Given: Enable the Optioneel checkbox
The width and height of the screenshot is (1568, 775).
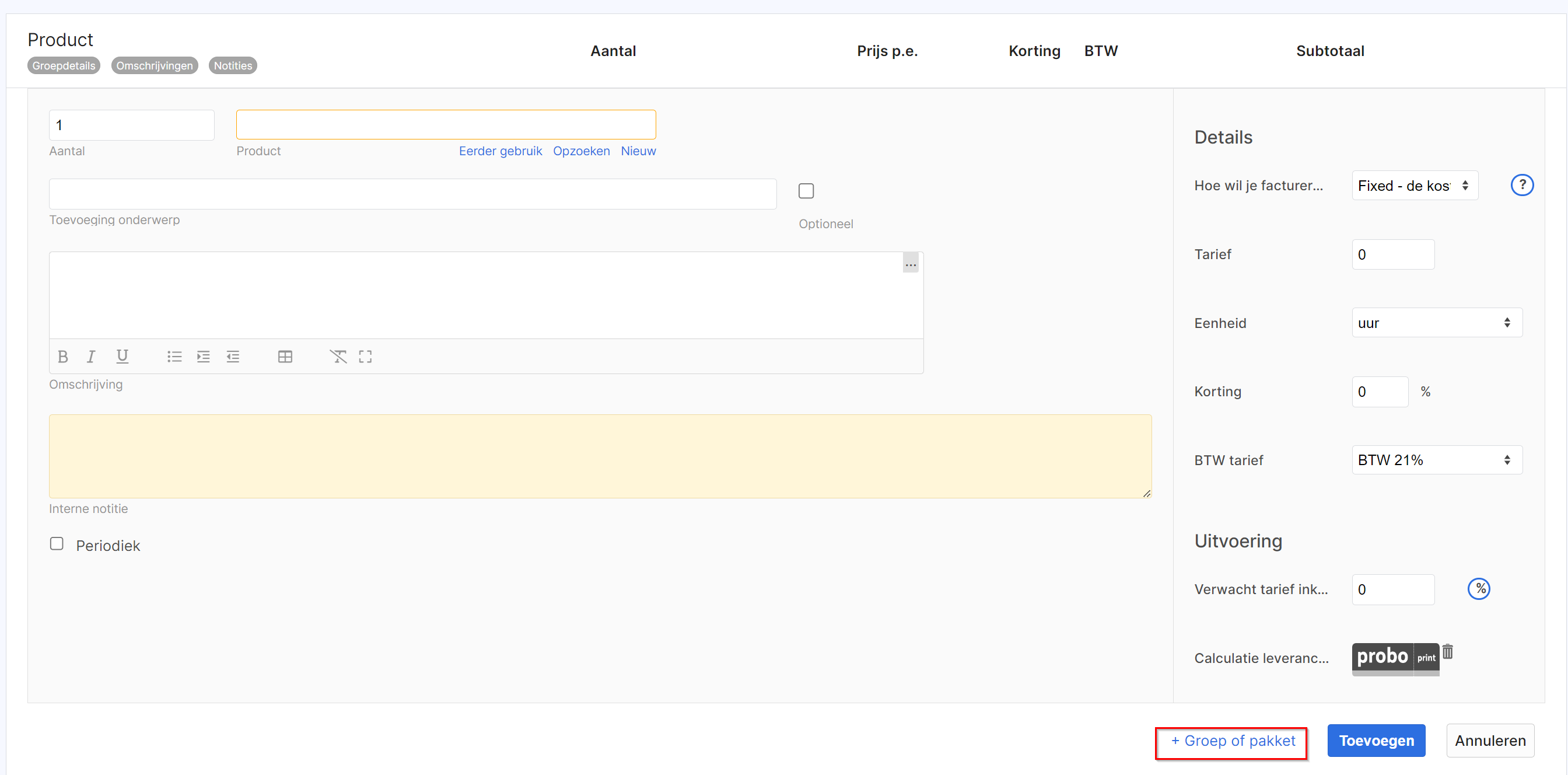Looking at the screenshot, I should tap(807, 191).
